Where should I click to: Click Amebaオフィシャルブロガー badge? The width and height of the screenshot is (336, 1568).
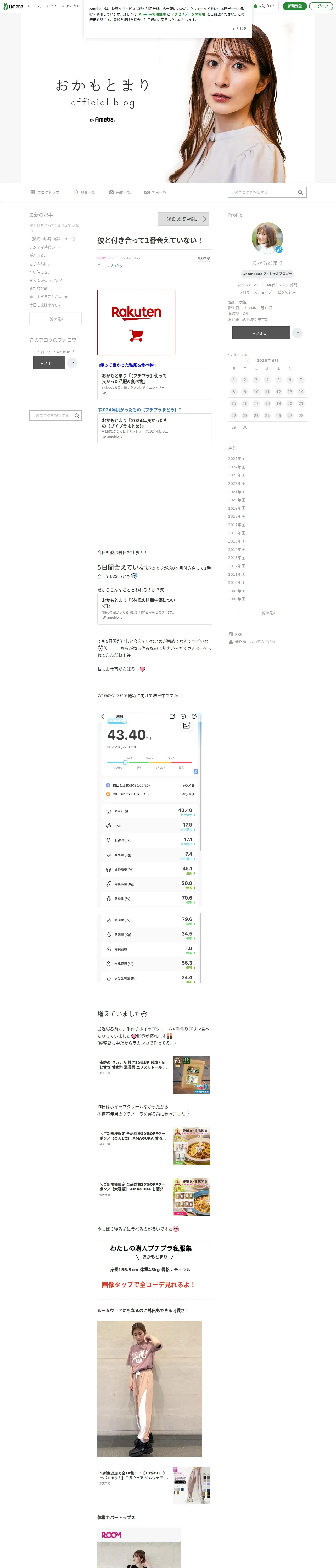point(268,274)
